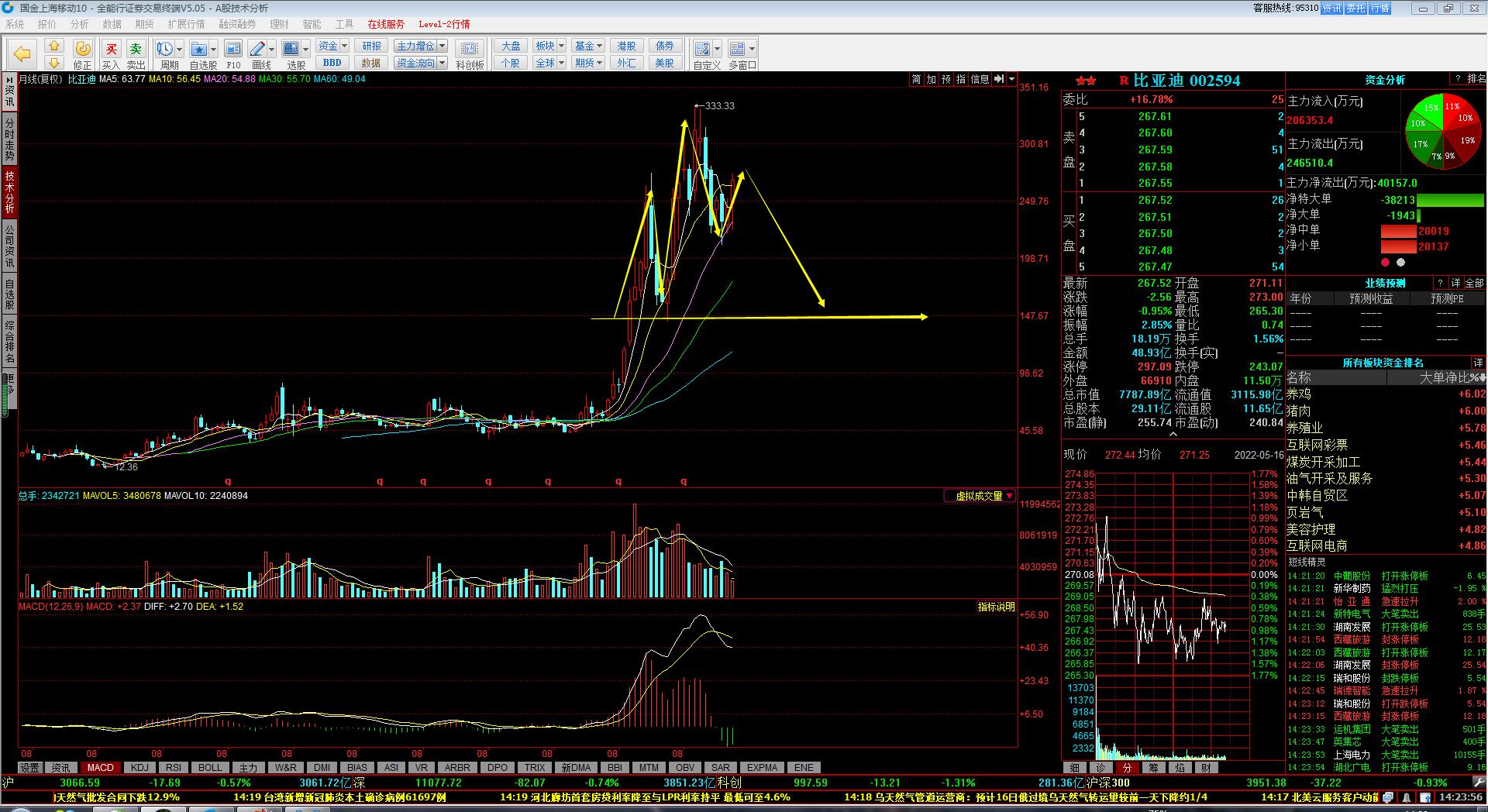Open the chart options dropdown arrow
The width and height of the screenshot is (1488, 812).
click(x=1011, y=79)
